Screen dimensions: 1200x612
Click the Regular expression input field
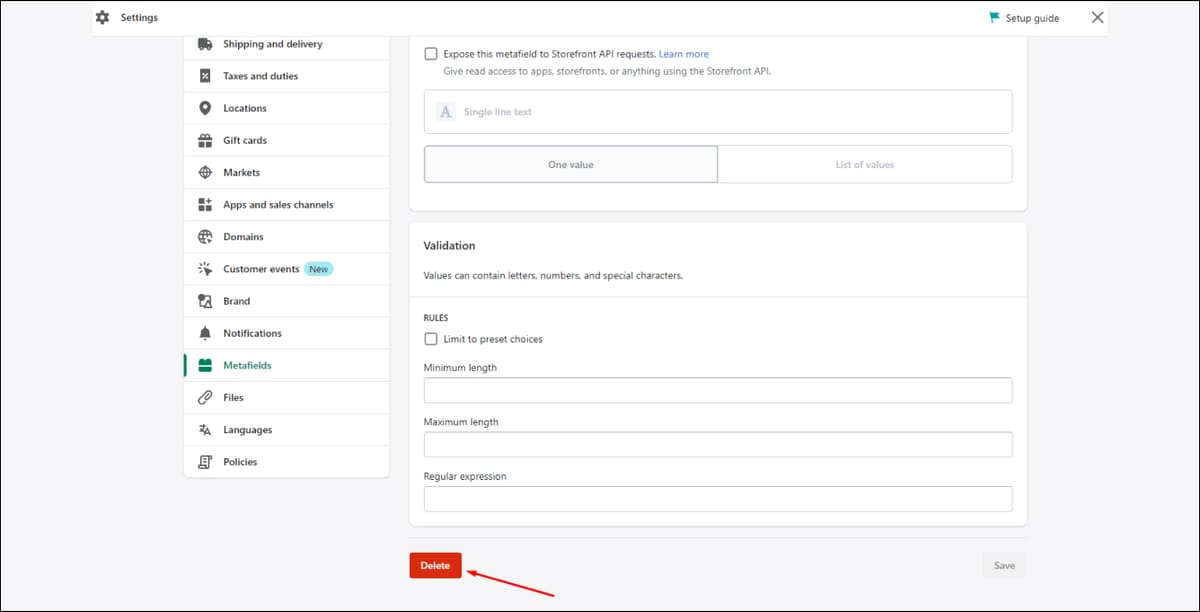coord(718,499)
